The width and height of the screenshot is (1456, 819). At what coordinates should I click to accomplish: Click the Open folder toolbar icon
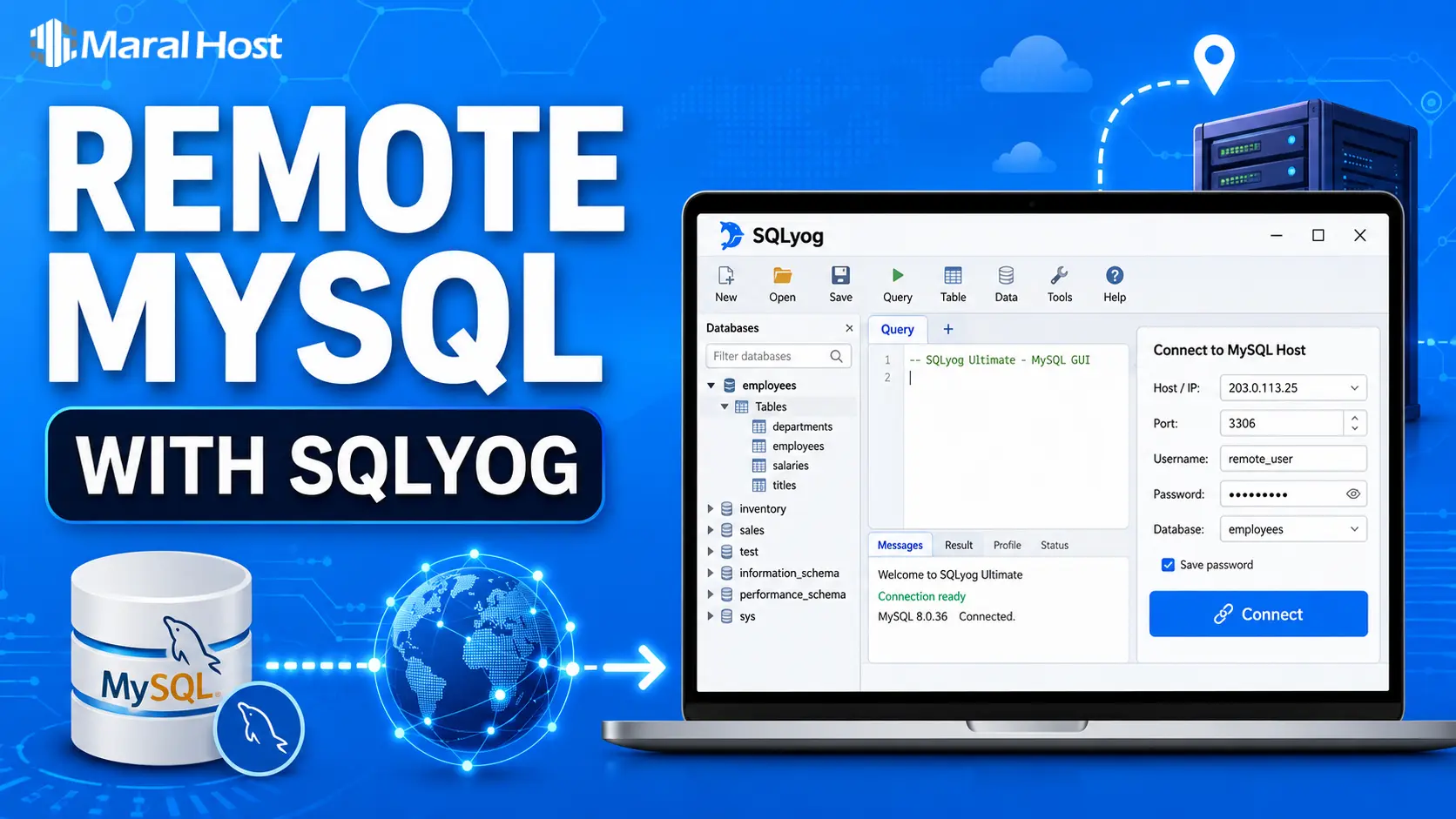coord(782,276)
